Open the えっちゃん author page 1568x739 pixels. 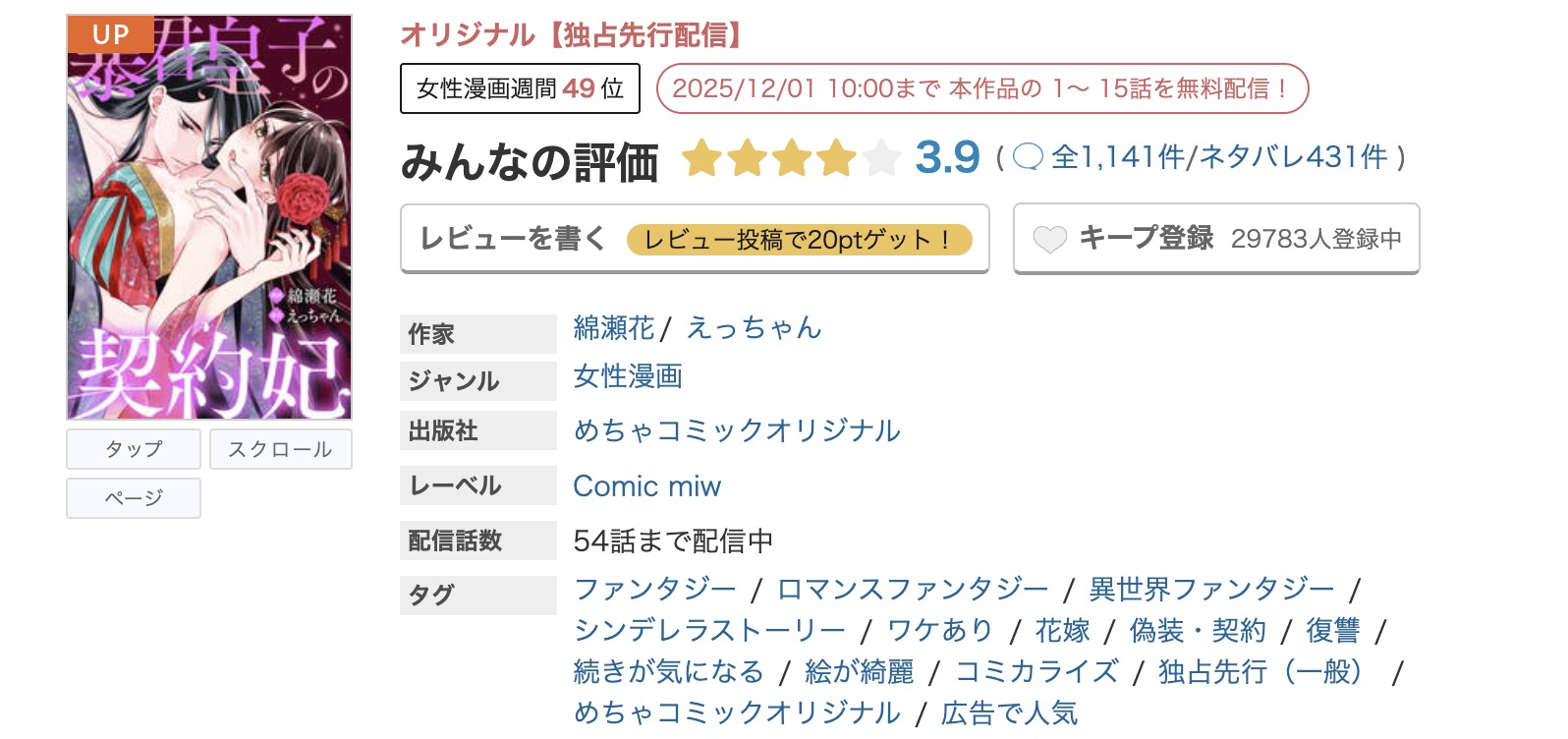[753, 328]
